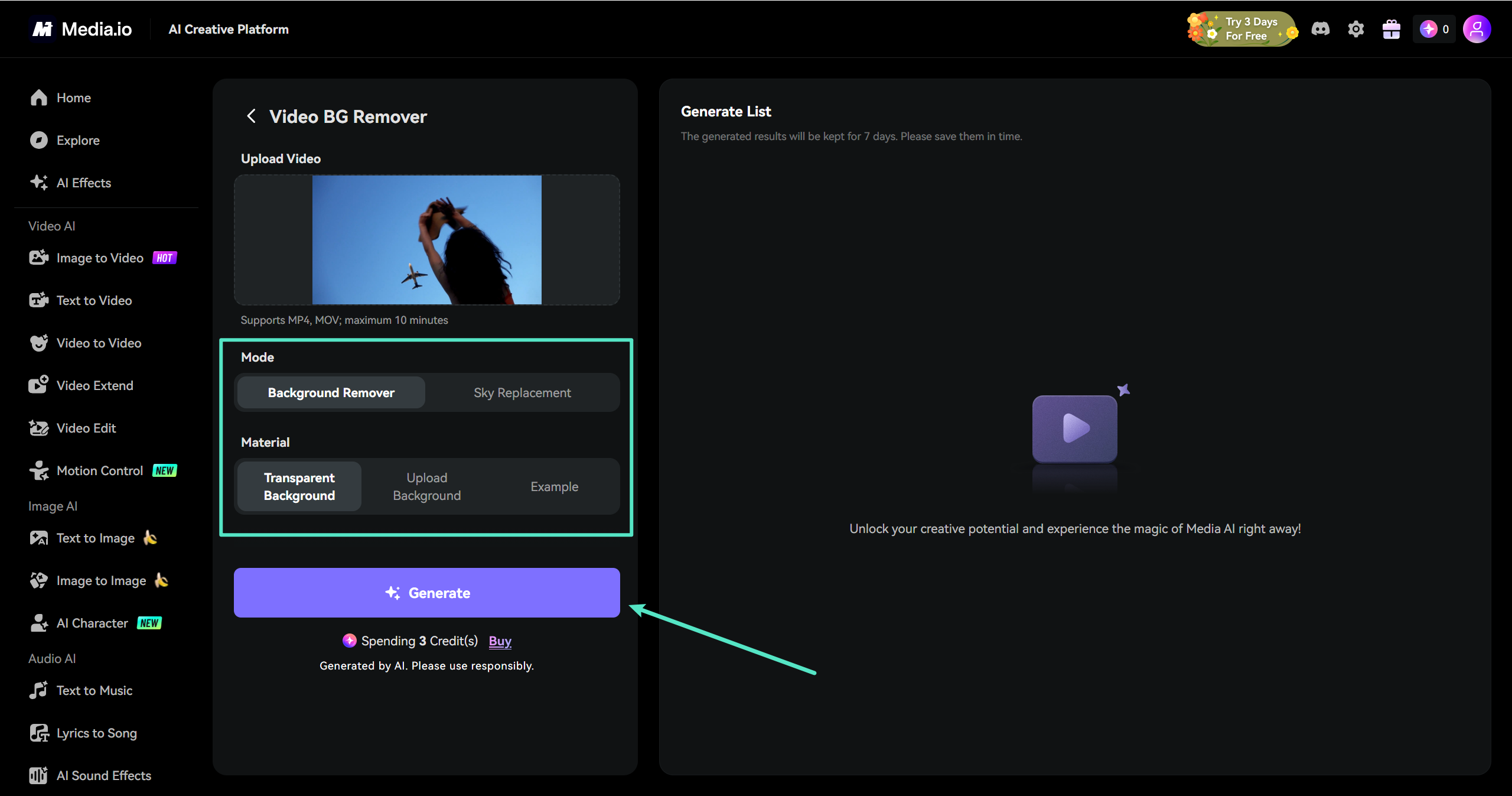Click the Generate button

426,593
